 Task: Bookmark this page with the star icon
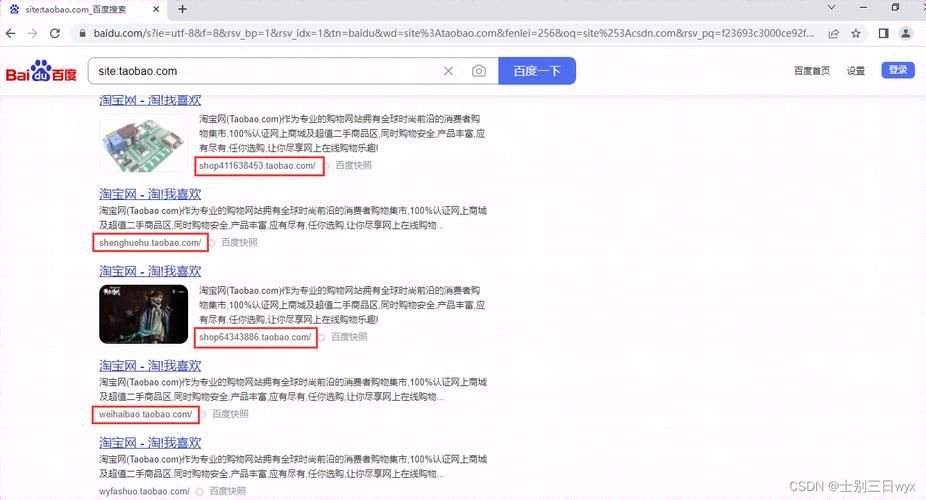point(858,33)
